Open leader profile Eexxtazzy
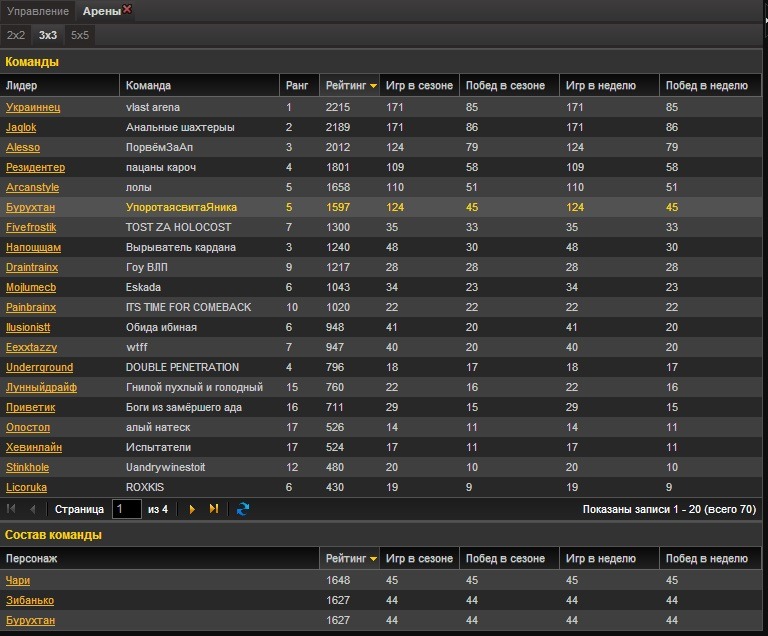 31,347
